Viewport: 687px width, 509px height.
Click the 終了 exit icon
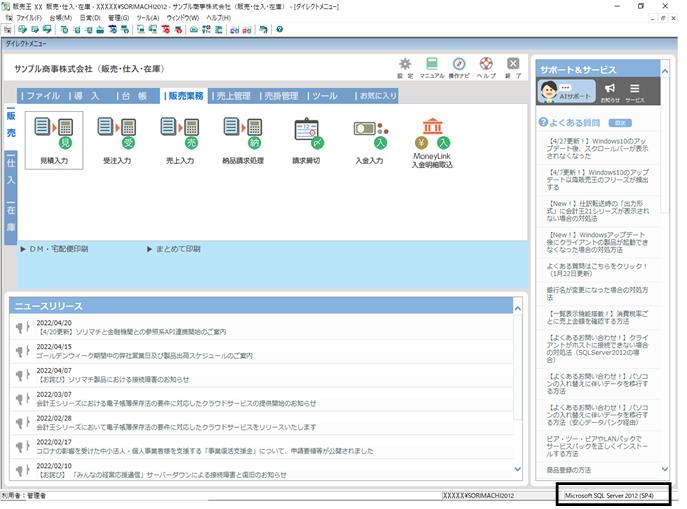click(513, 67)
